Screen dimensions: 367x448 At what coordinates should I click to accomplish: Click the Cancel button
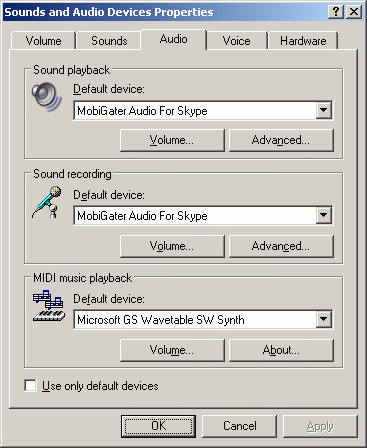pos(240,426)
